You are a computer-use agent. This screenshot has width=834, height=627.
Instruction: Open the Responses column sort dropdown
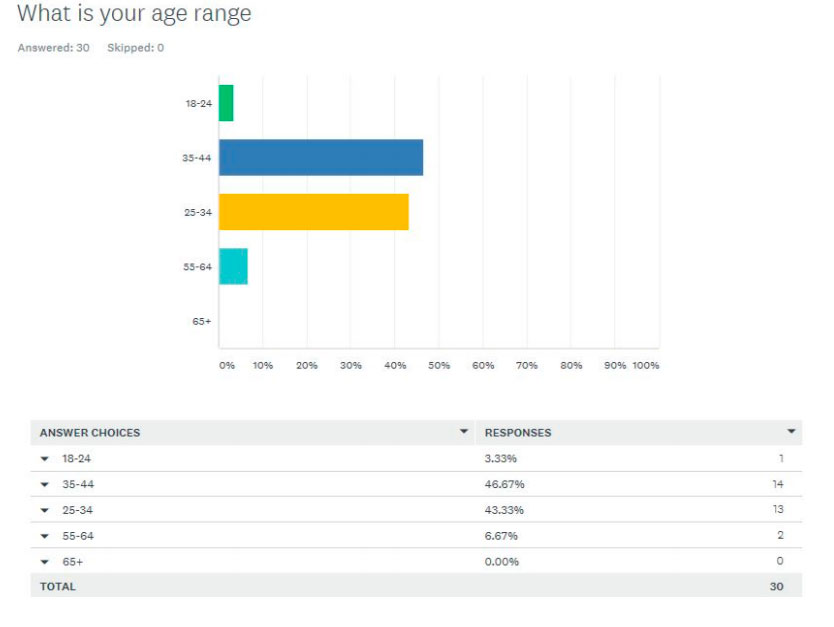[791, 432]
